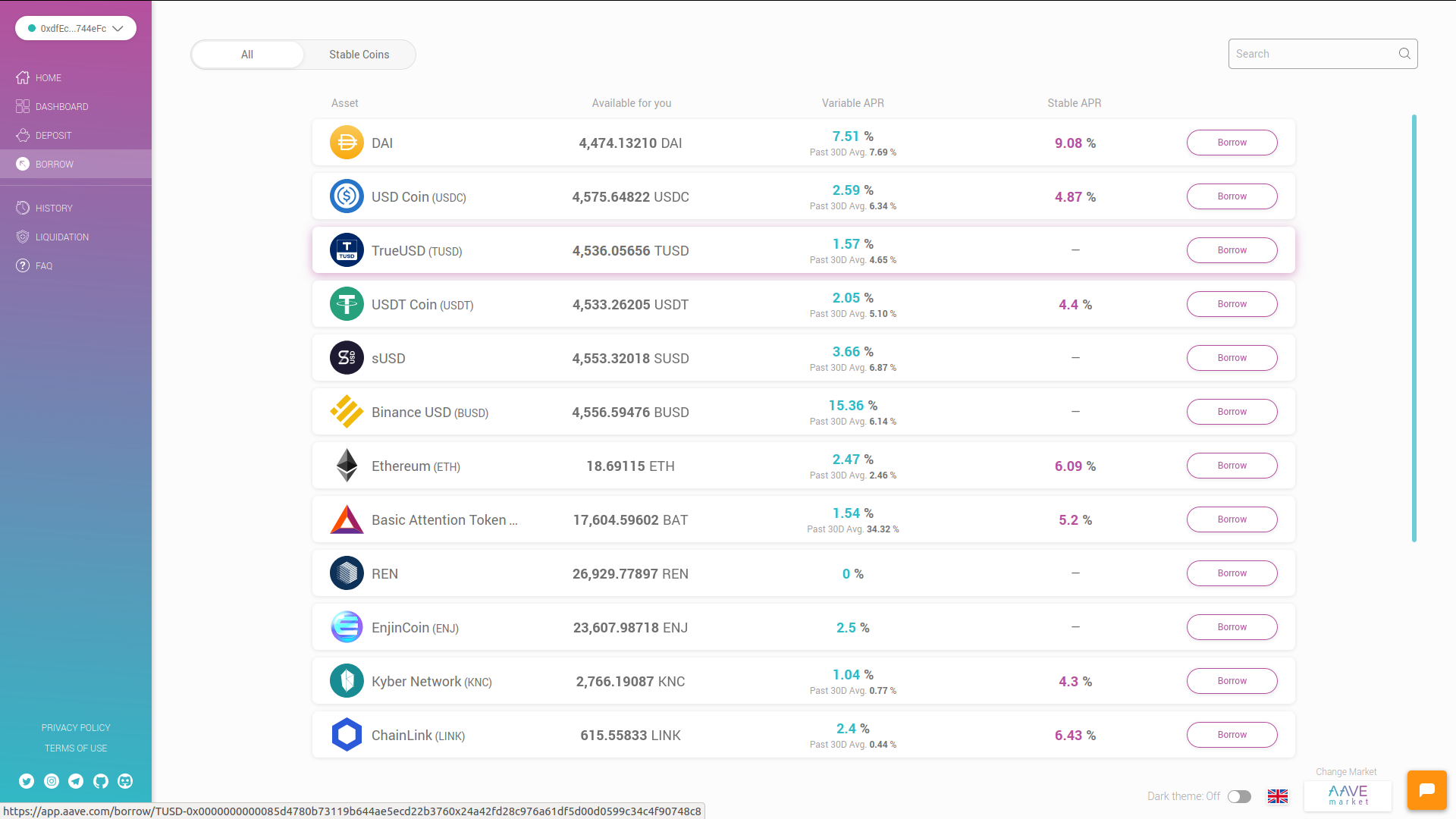
Task: Open the chat support widget
Action: pos(1426,790)
